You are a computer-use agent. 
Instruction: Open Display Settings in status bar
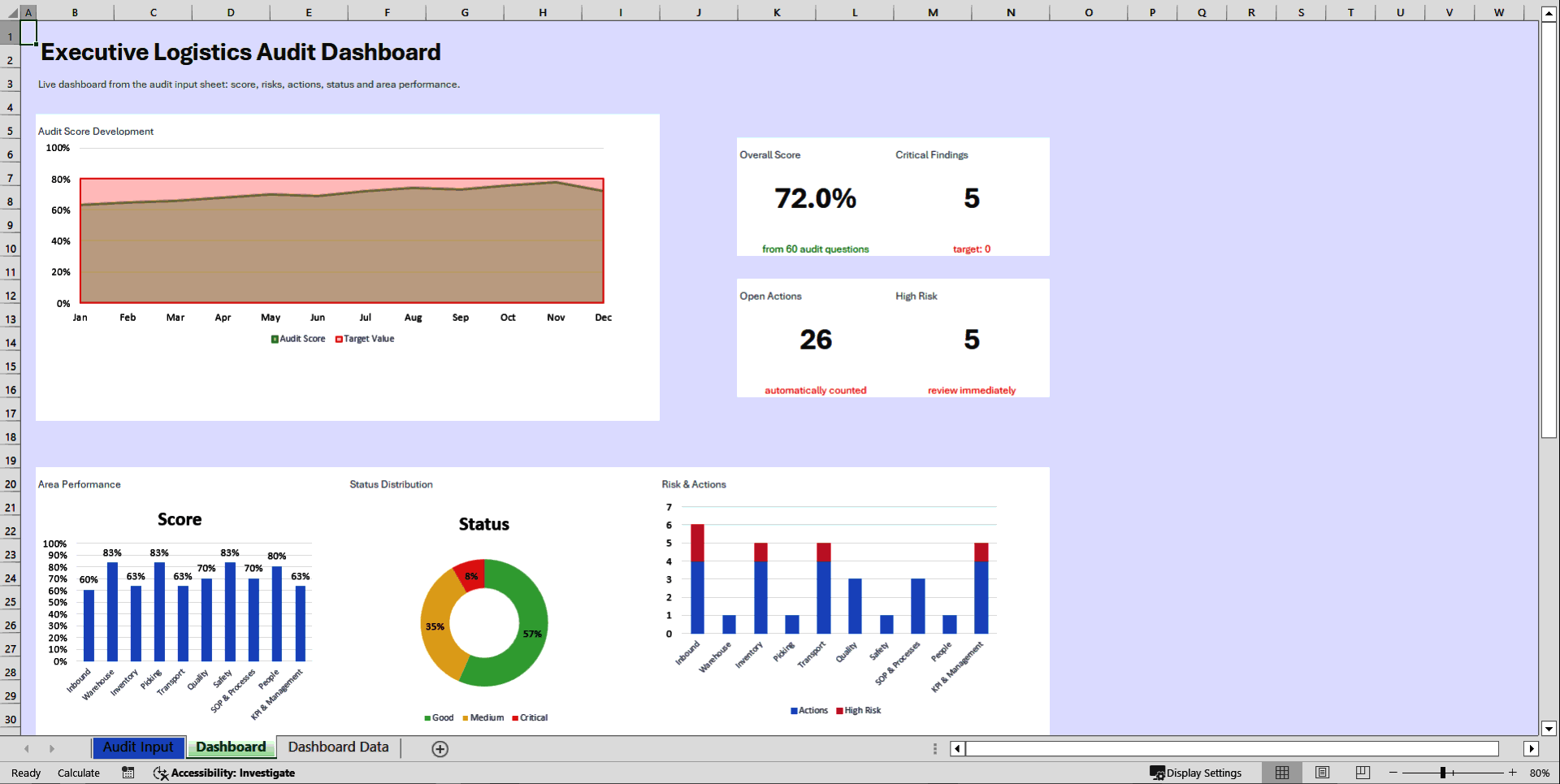pos(1196,773)
